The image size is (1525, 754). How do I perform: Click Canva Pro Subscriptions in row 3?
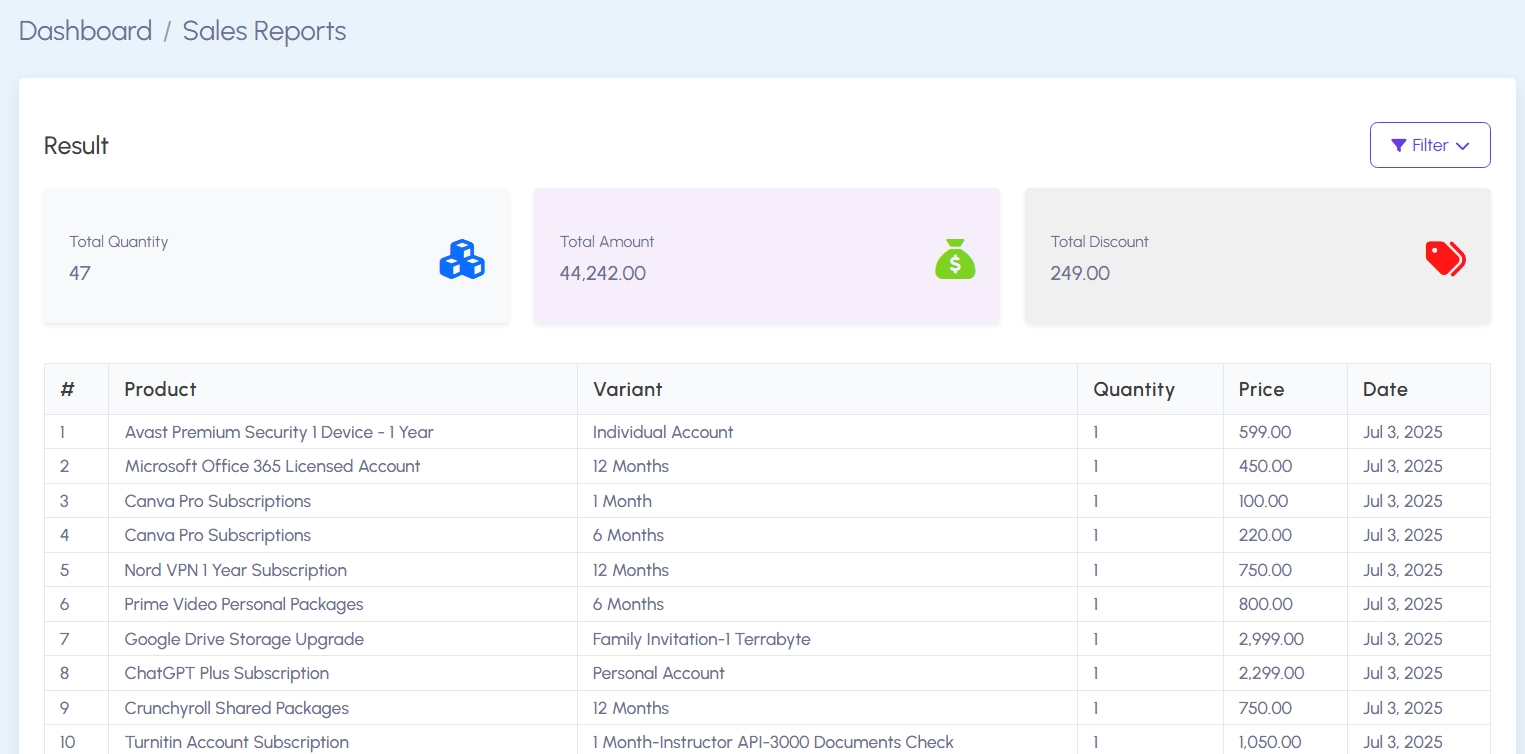point(218,501)
